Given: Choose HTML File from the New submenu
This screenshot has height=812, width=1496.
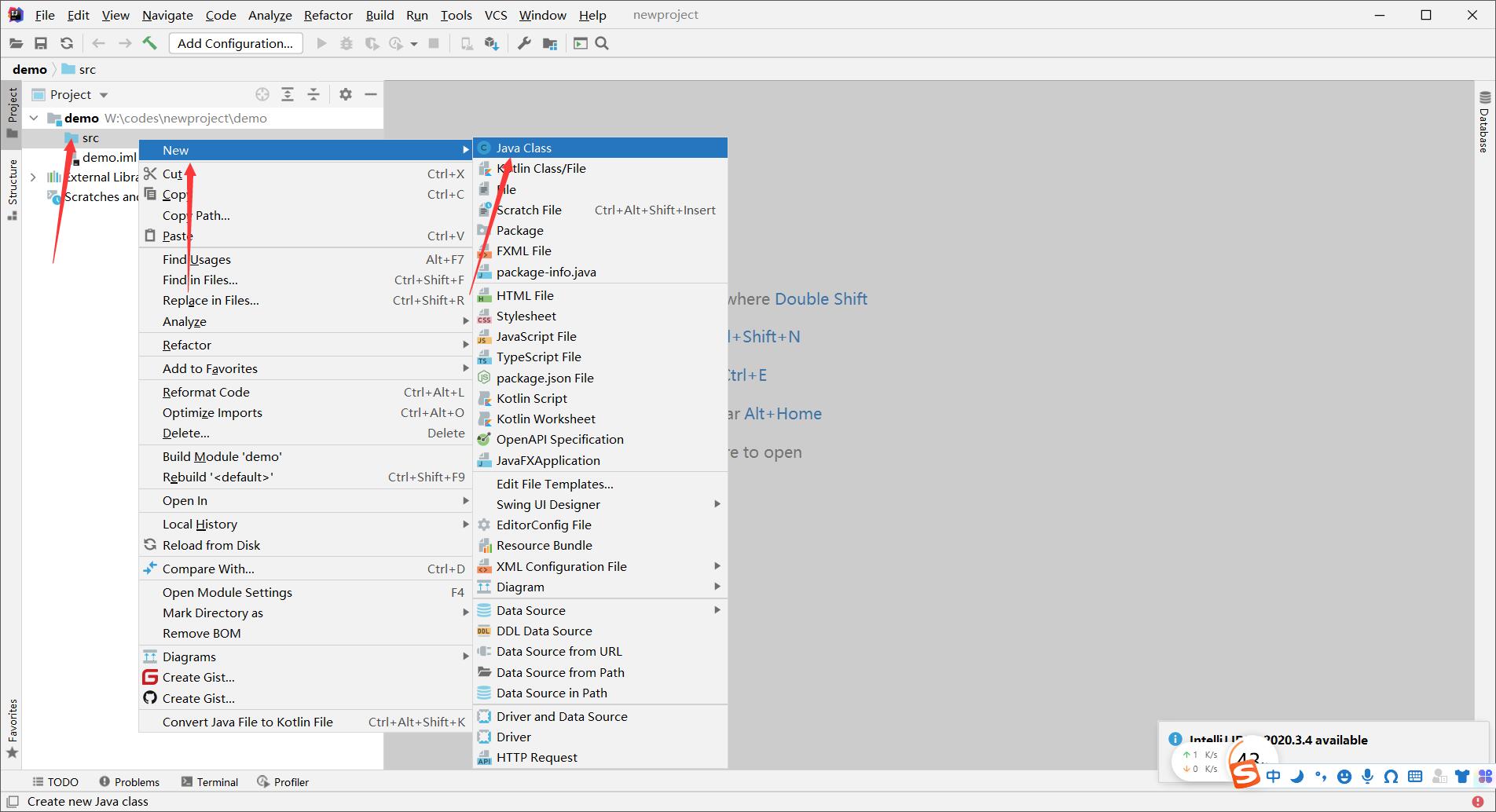Looking at the screenshot, I should (x=600, y=295).
